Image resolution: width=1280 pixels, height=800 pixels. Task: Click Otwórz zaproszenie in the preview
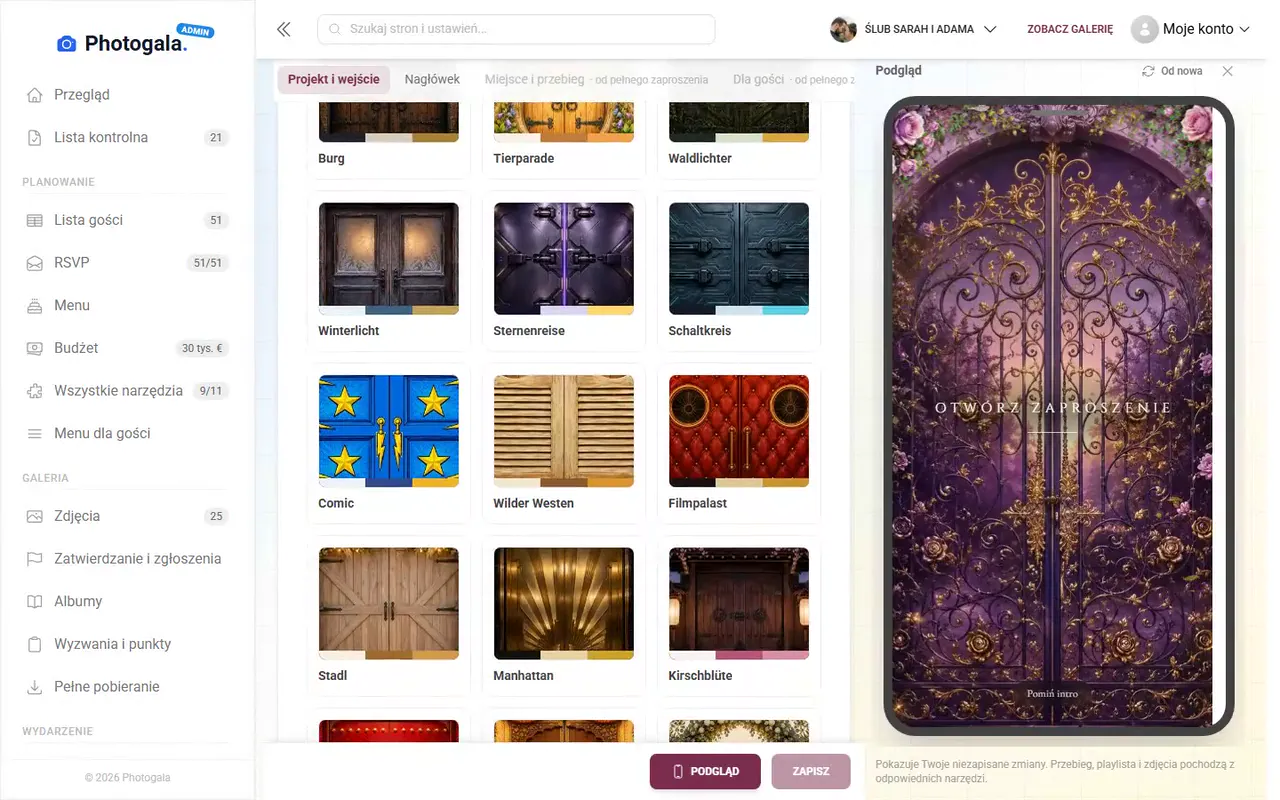click(1052, 408)
